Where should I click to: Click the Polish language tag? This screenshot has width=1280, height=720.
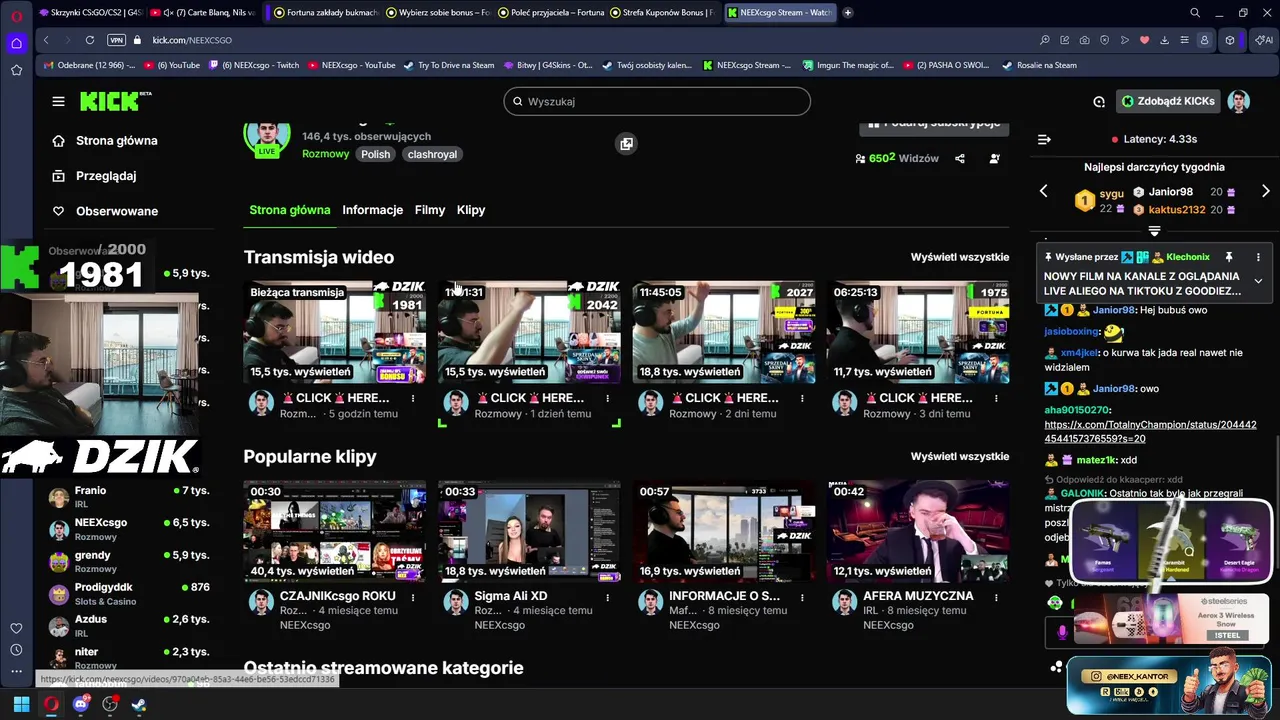click(376, 154)
